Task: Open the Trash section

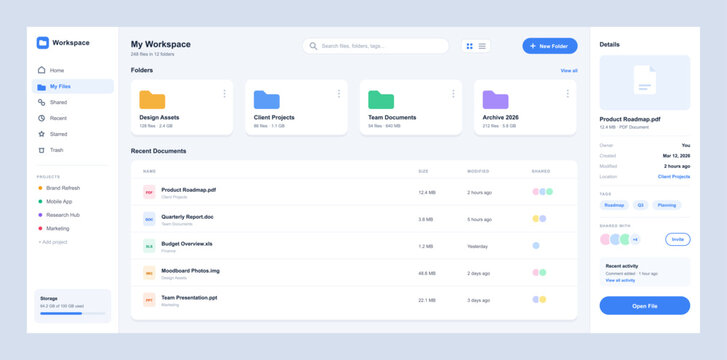Action: [x=73, y=150]
